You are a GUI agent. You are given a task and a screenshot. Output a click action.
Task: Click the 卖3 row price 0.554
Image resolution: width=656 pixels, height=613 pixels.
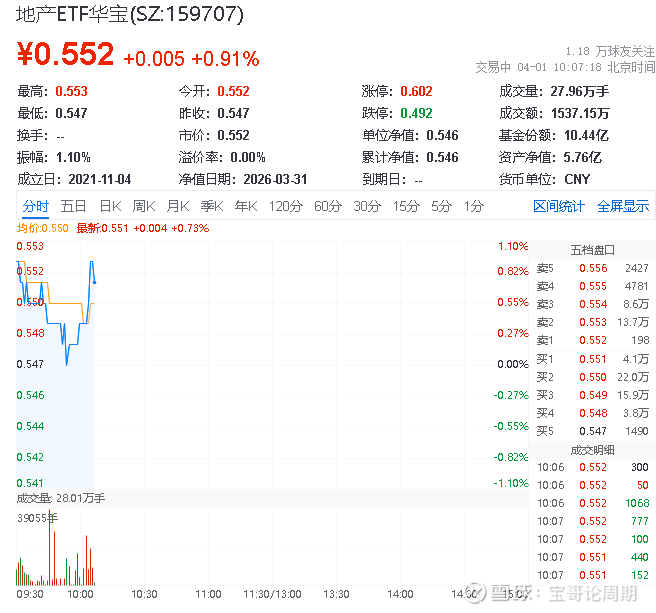coord(593,304)
